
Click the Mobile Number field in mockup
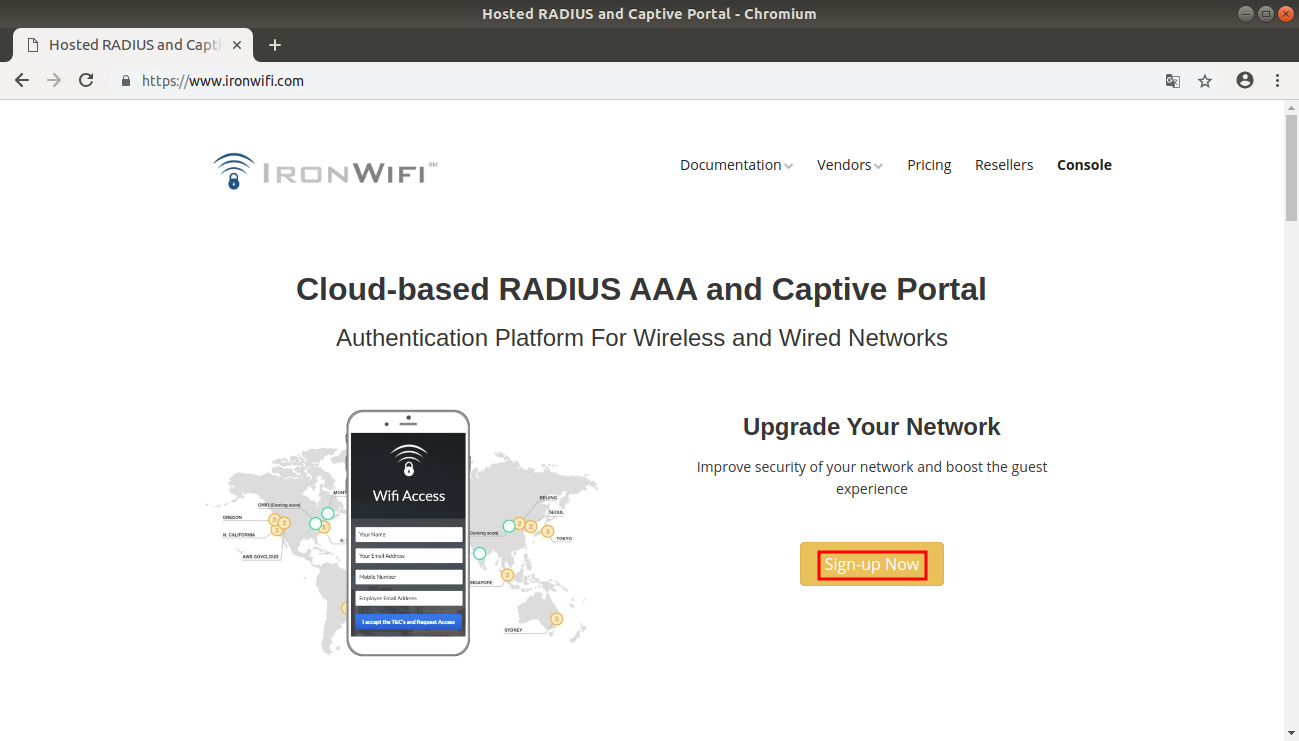point(409,577)
